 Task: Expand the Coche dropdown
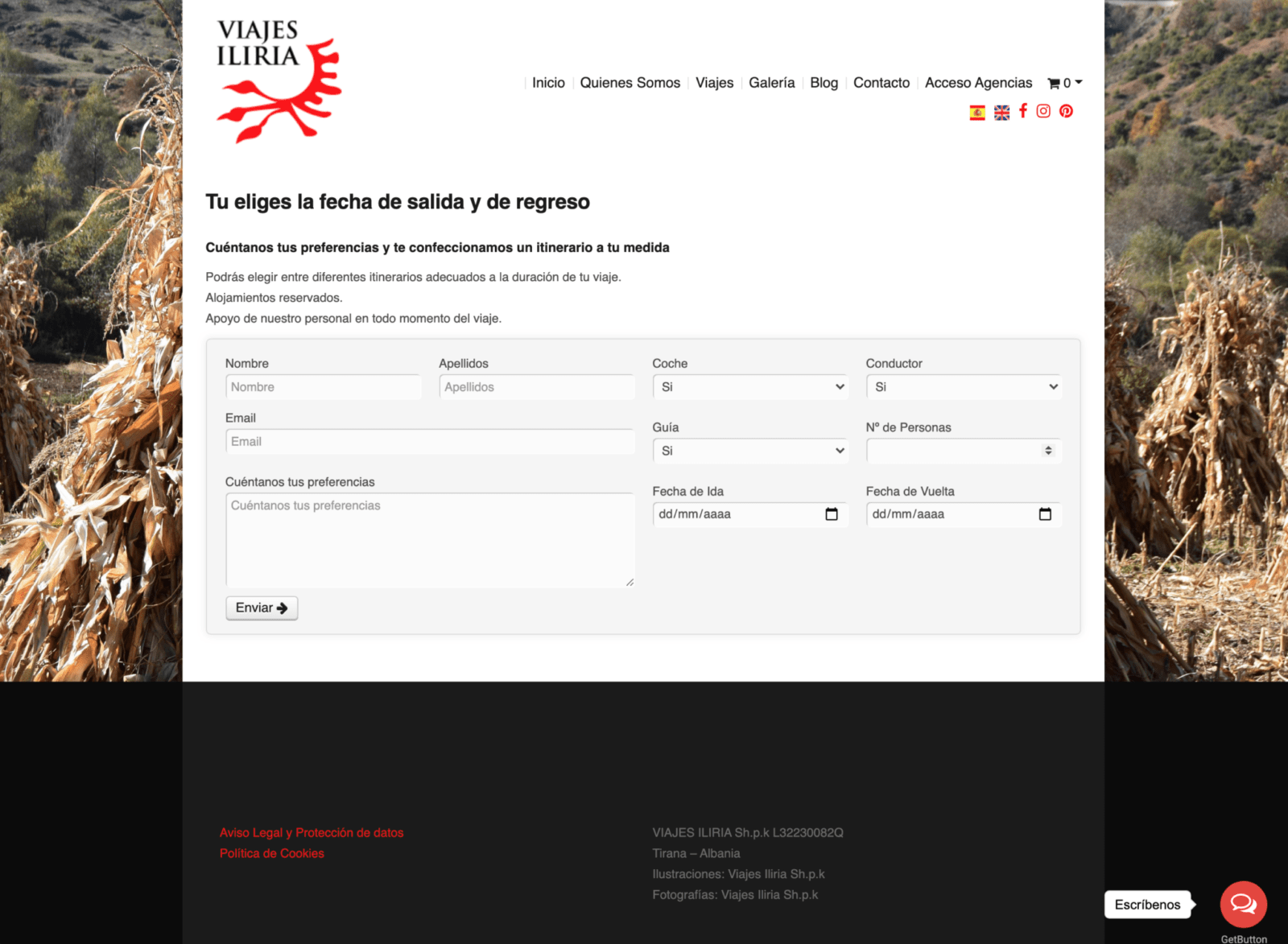(x=749, y=387)
